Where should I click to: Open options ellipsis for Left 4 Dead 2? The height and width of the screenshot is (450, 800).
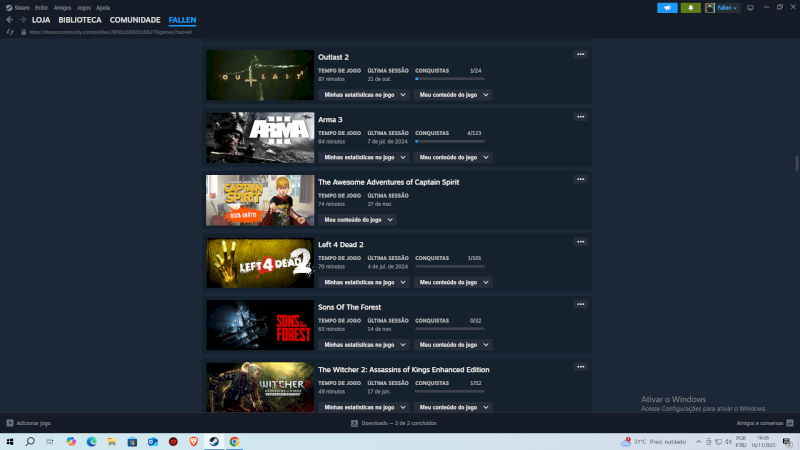coord(581,242)
